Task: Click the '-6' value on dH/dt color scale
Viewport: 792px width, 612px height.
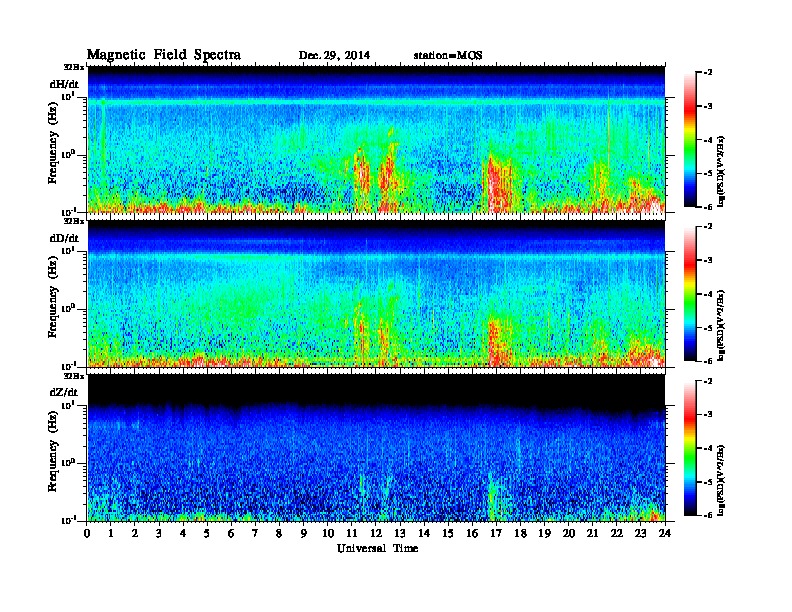Action: (x=708, y=207)
